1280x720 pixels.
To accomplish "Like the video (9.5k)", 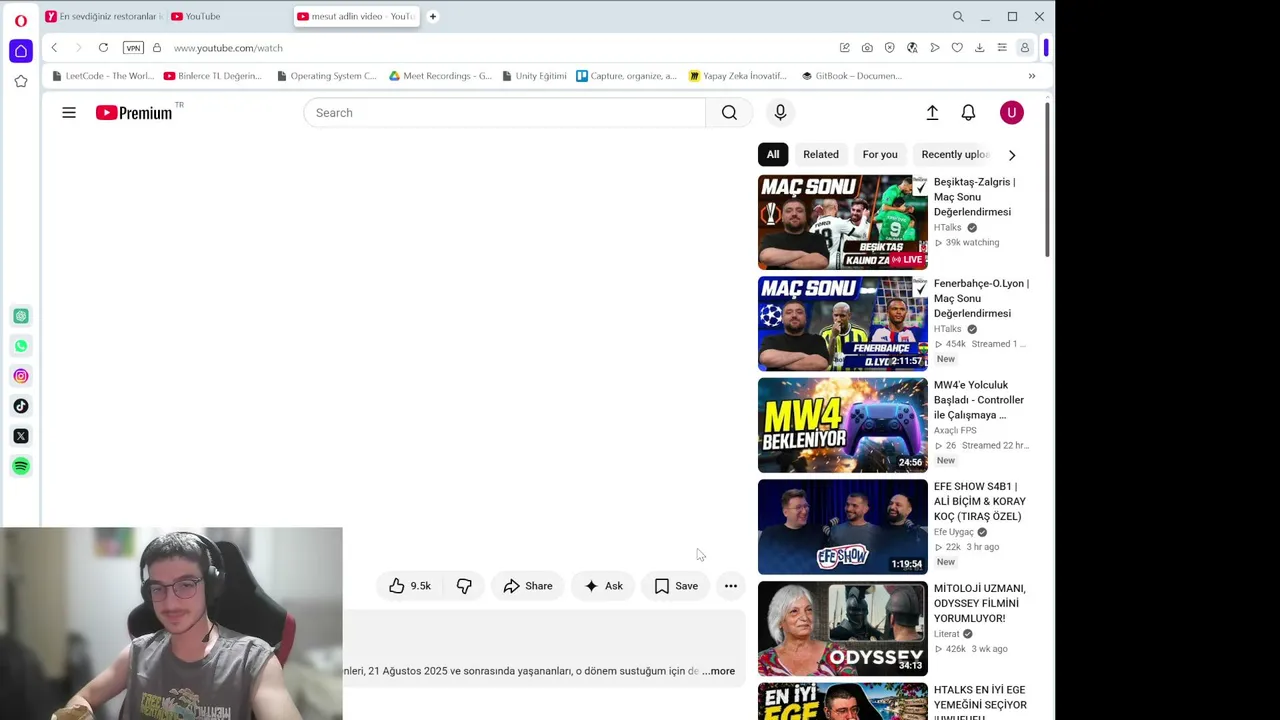I will [x=409, y=586].
